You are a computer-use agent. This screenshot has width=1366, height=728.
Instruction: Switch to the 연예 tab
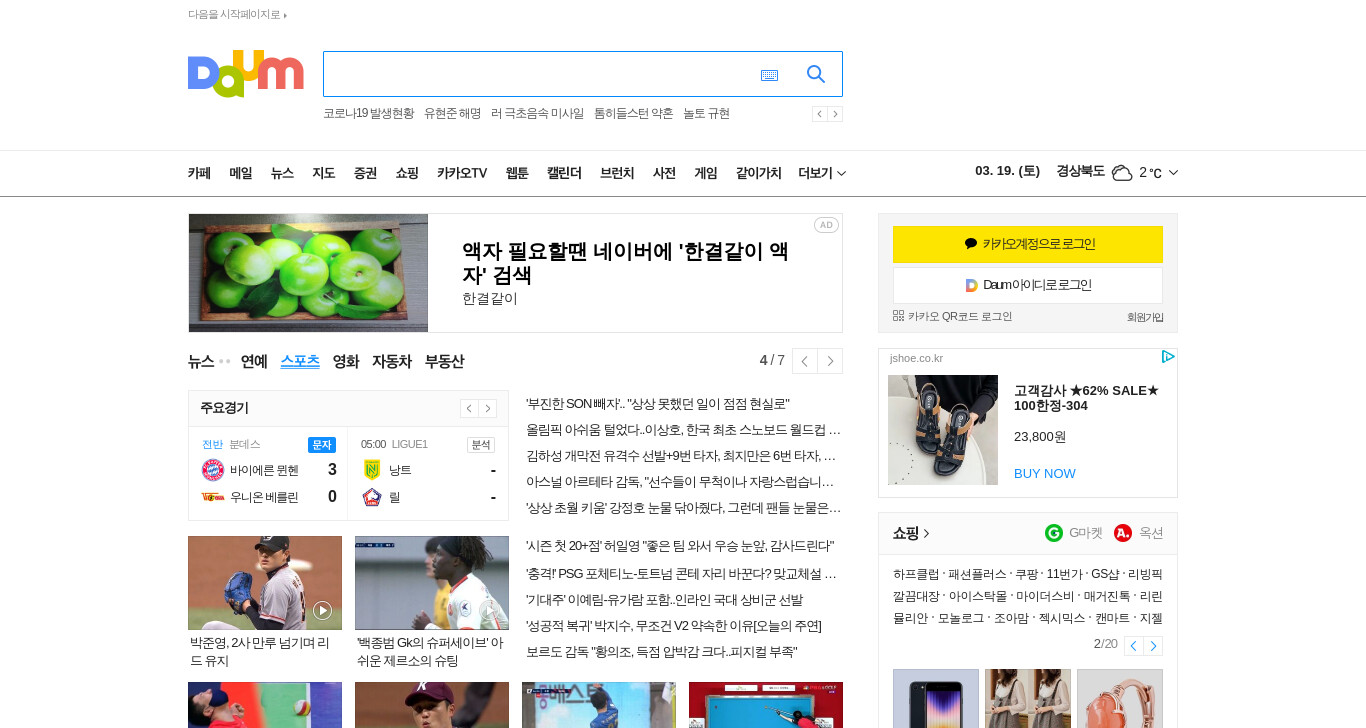tap(254, 361)
